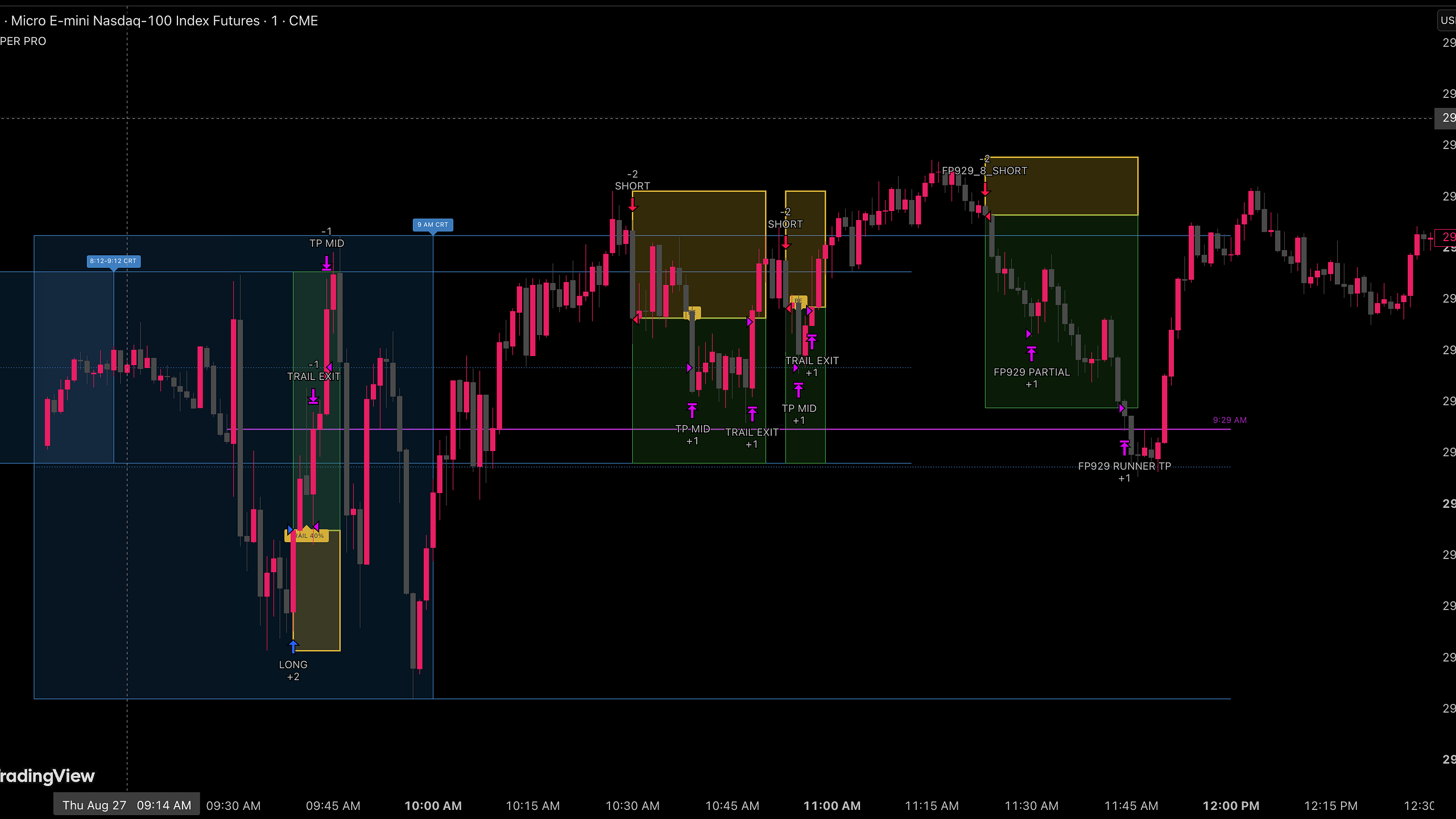Click the blue LONG entry arrow

tap(293, 647)
